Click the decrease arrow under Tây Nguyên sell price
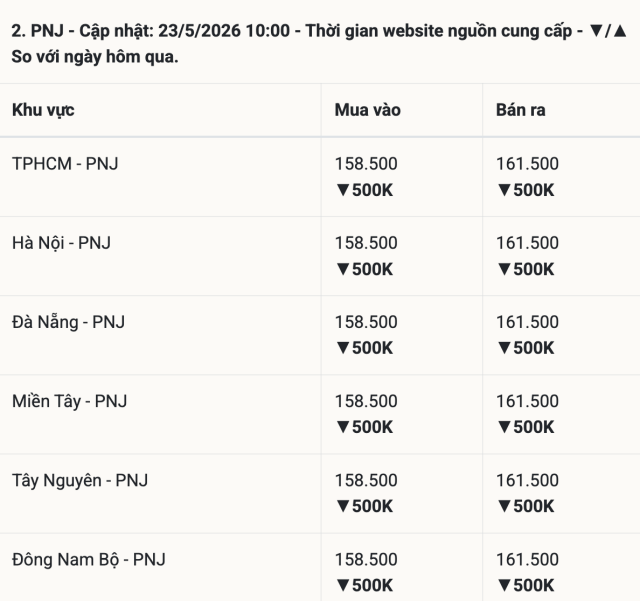Viewport: 640px width, 601px height. click(504, 506)
